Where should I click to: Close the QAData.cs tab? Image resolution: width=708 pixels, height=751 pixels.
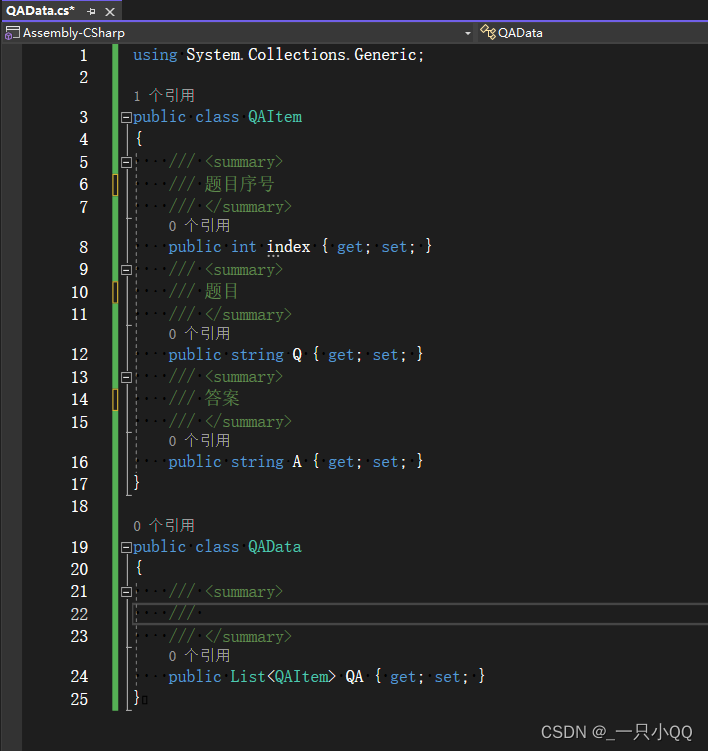[x=109, y=11]
